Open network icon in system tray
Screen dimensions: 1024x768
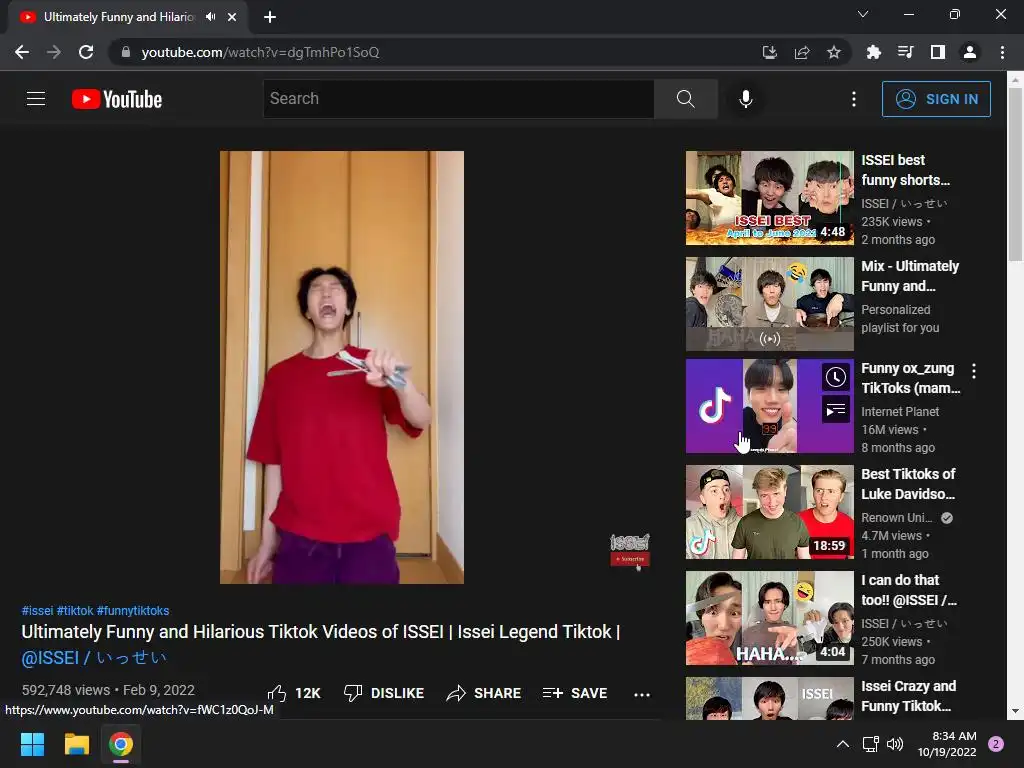(x=871, y=744)
